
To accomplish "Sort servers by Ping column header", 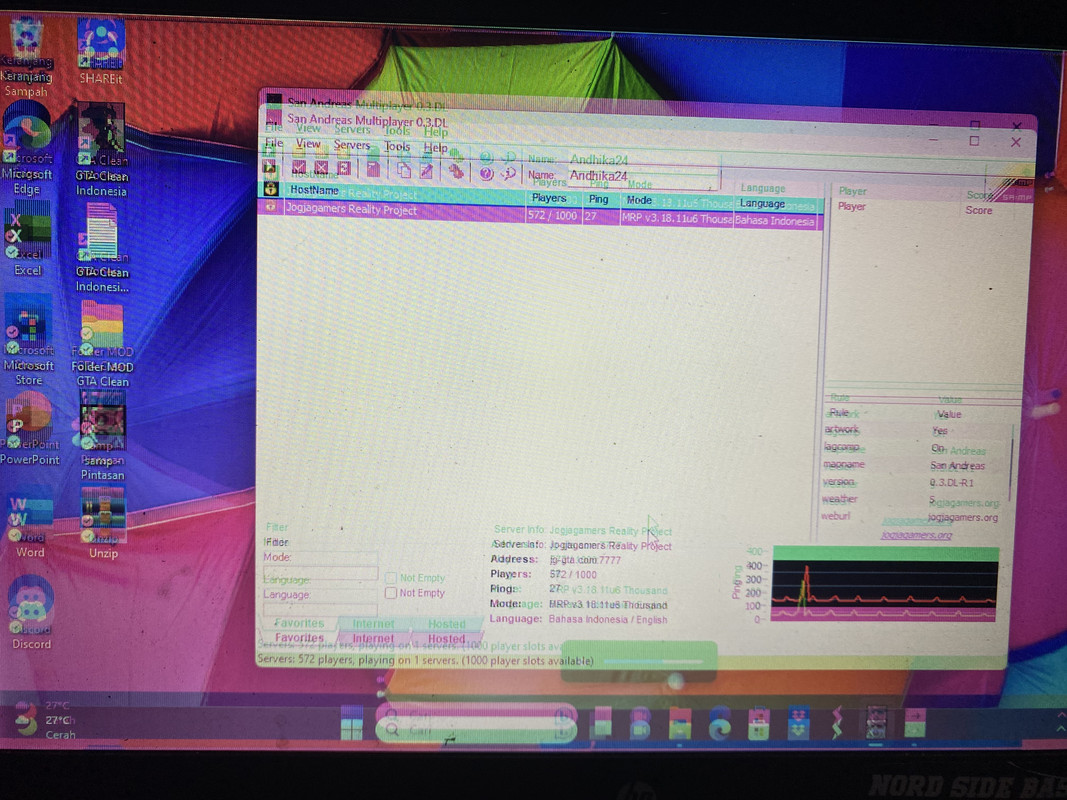I will click(x=601, y=199).
